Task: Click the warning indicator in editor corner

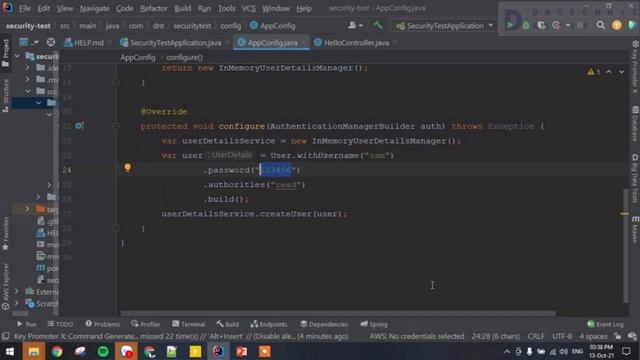Action: 593,72
